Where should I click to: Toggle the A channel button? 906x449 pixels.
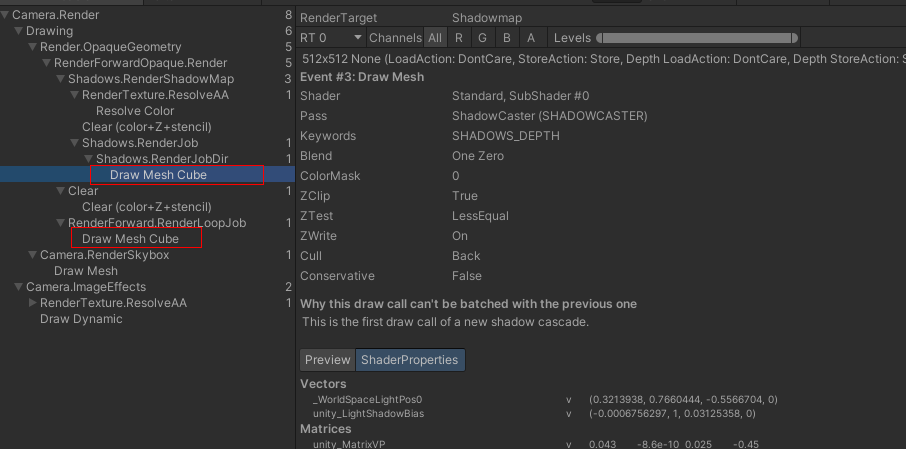pyautogui.click(x=531, y=38)
